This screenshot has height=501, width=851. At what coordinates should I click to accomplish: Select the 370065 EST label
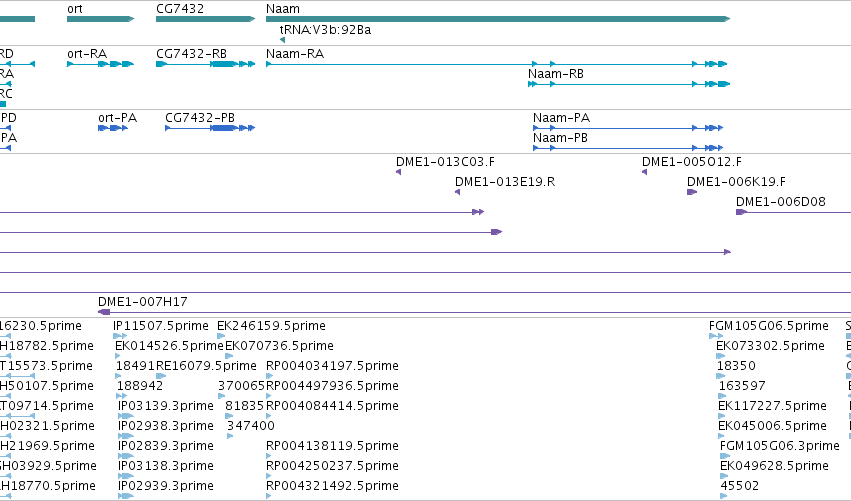pyautogui.click(x=241, y=386)
